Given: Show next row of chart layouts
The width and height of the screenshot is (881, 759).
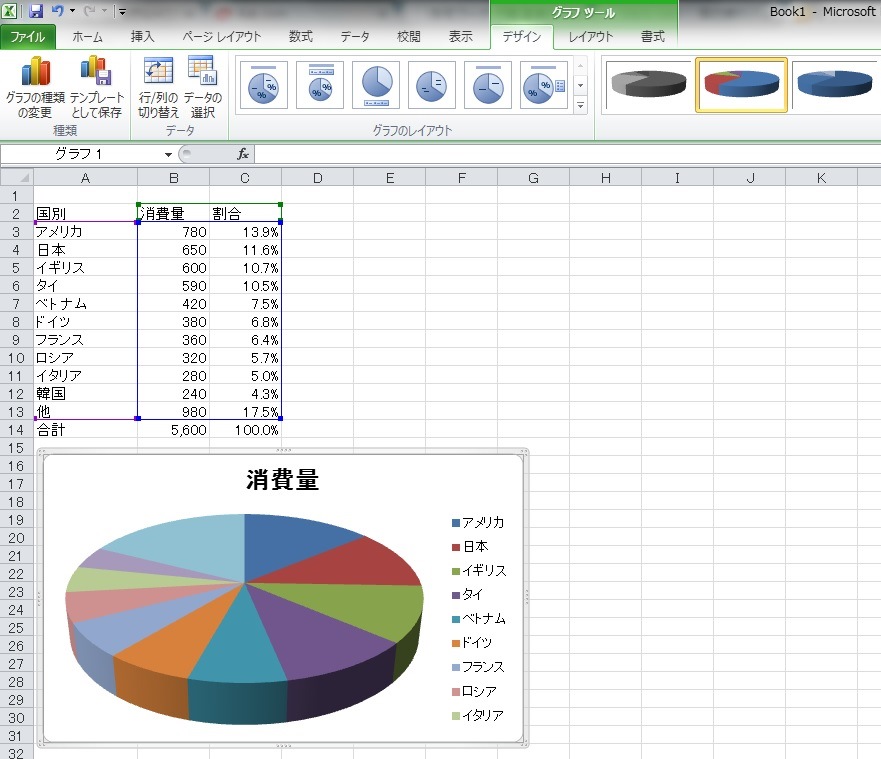Looking at the screenshot, I should tap(580, 85).
